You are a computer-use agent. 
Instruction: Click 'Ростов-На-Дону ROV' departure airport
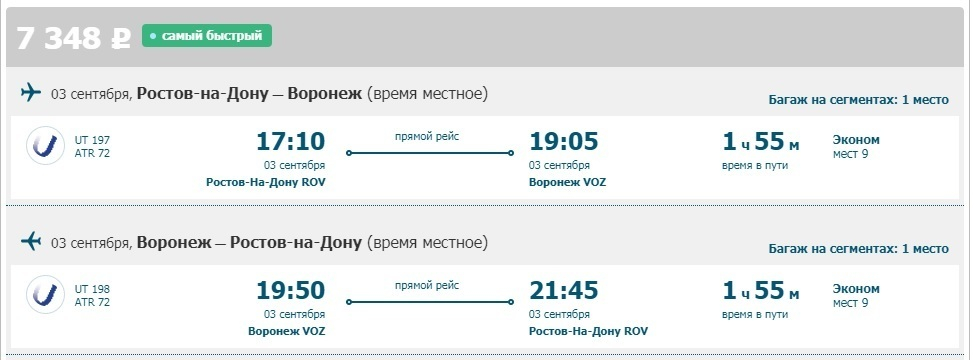click(265, 182)
